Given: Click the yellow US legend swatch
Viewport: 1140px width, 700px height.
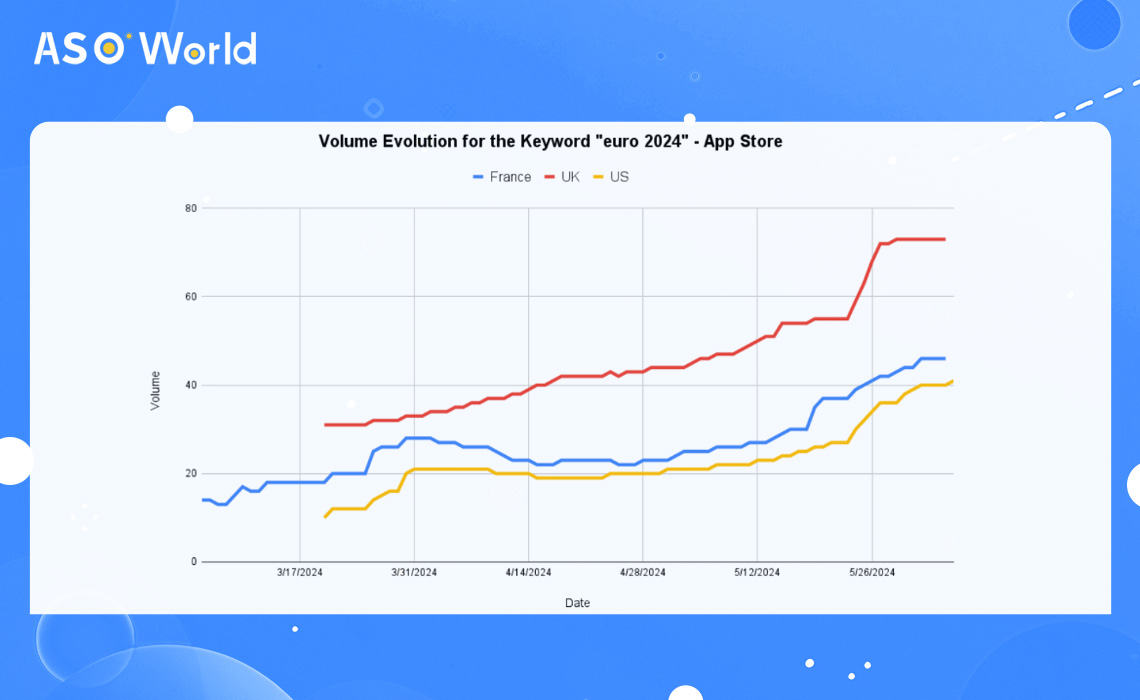Looking at the screenshot, I should pos(598,177).
